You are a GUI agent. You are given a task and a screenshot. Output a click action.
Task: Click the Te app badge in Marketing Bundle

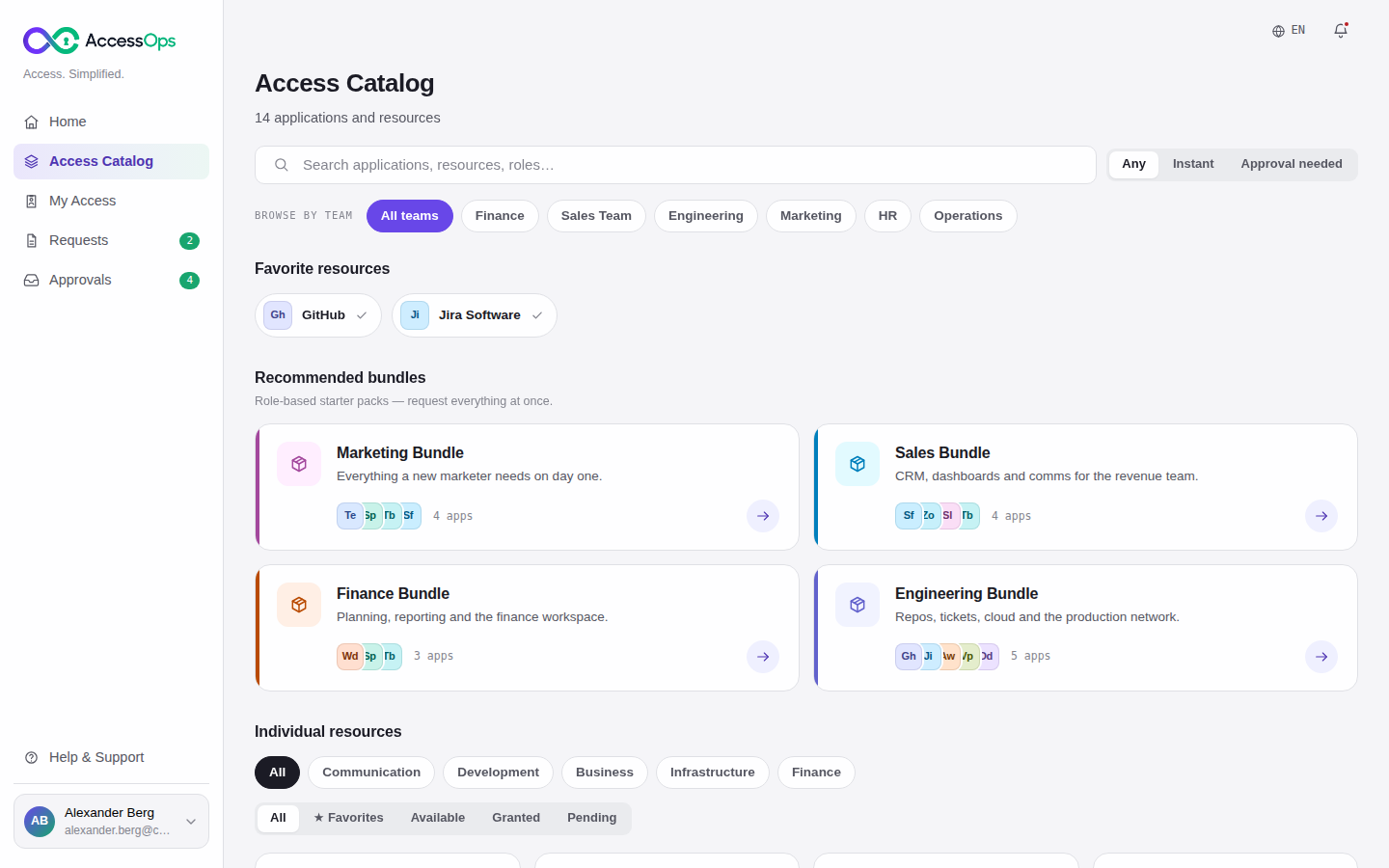(349, 516)
